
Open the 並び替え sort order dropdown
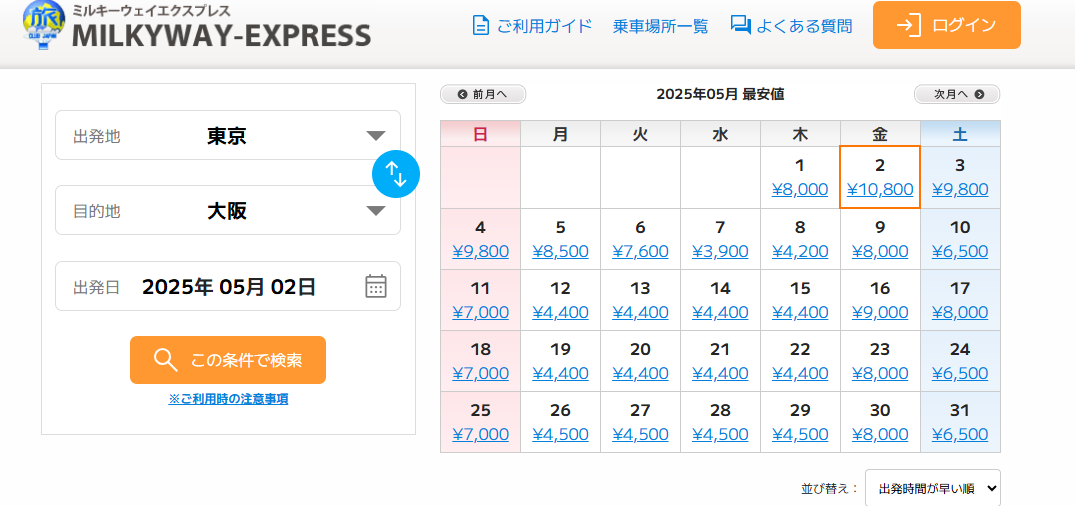pyautogui.click(x=932, y=488)
